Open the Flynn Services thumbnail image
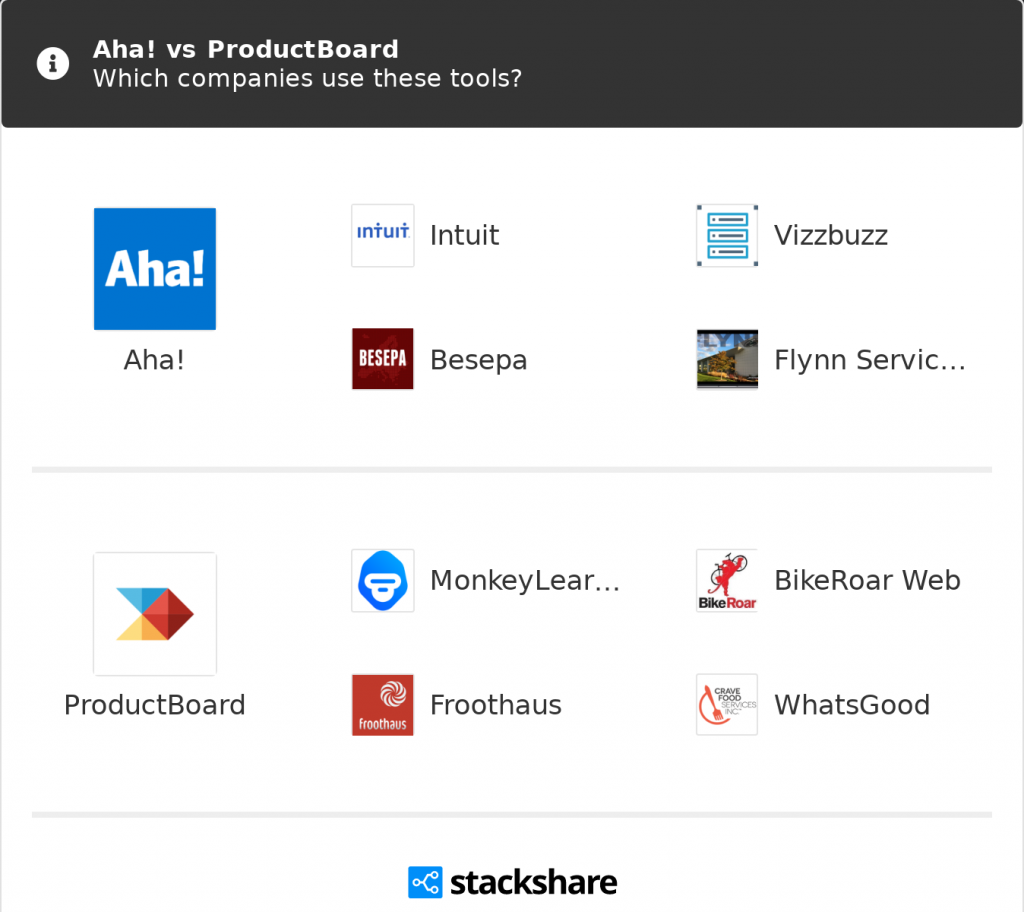This screenshot has width=1024, height=912. tap(727, 359)
